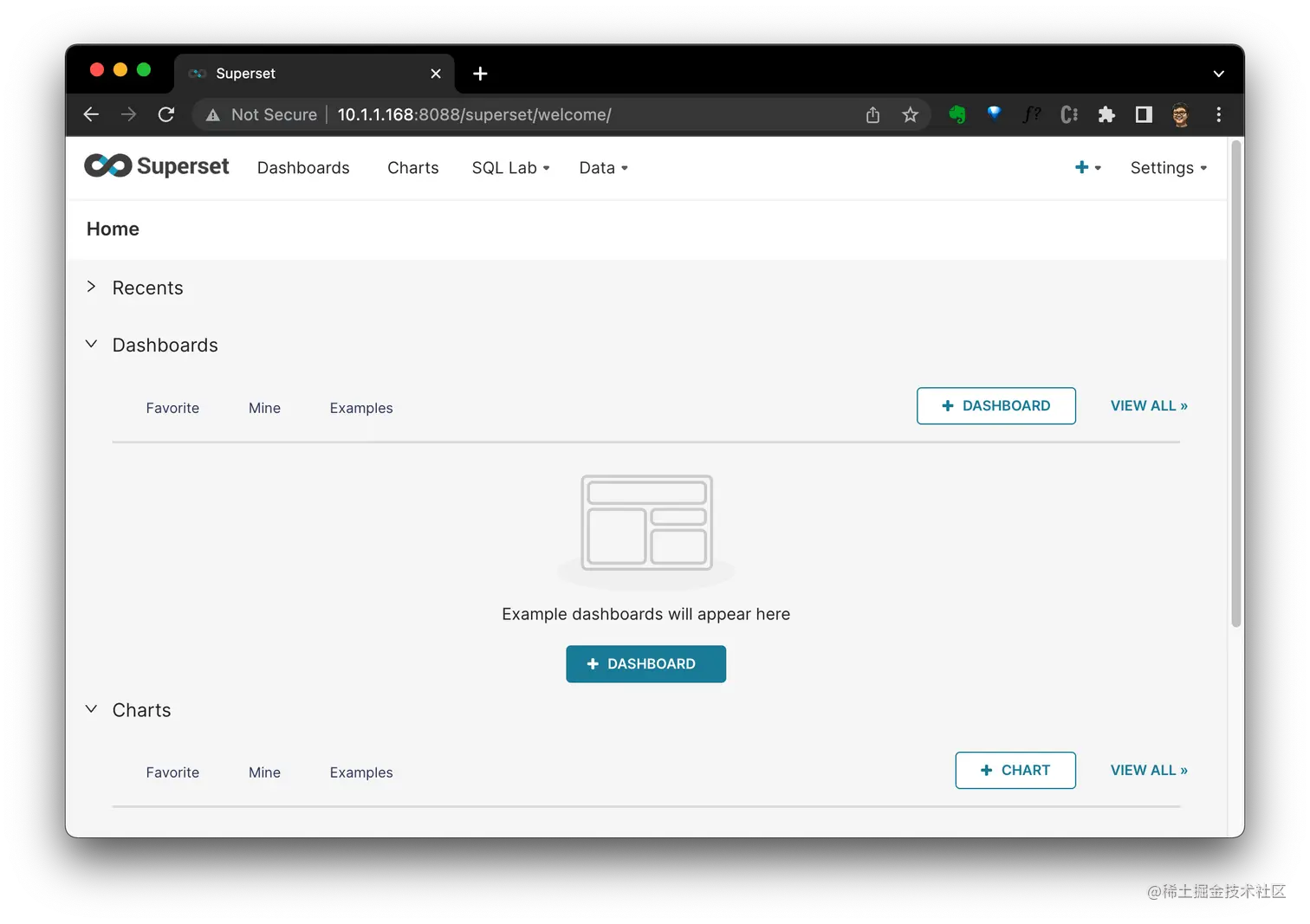Viewport: 1310px width, 924px height.
Task: Select the Superset browser tab
Action: (x=315, y=74)
